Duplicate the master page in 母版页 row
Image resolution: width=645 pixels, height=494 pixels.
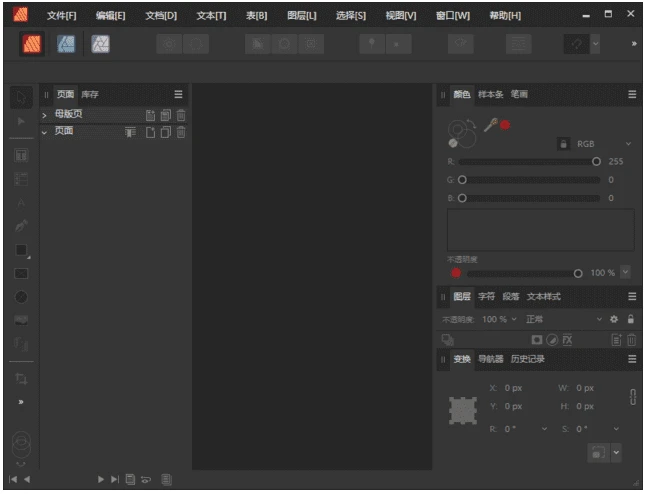pyautogui.click(x=166, y=115)
